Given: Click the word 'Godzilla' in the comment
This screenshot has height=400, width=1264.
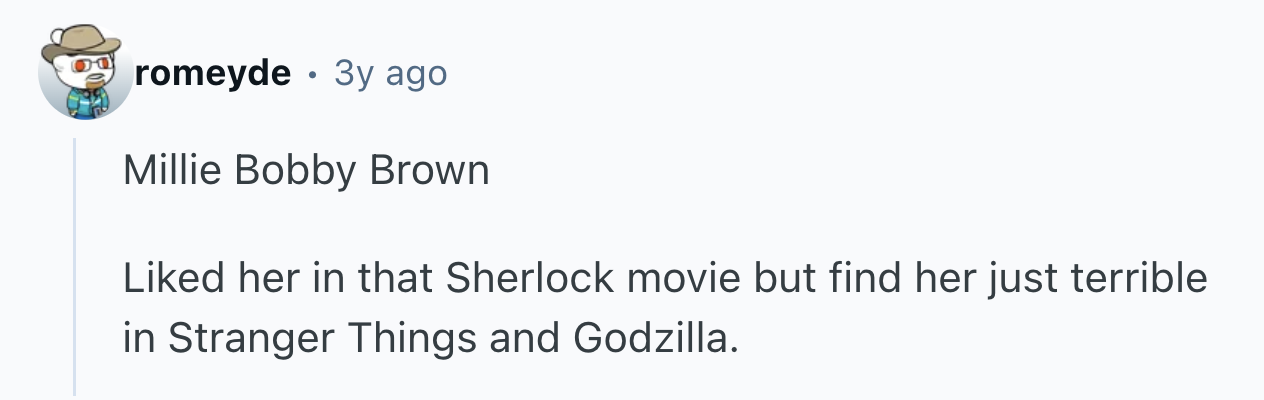Looking at the screenshot, I should point(656,337).
